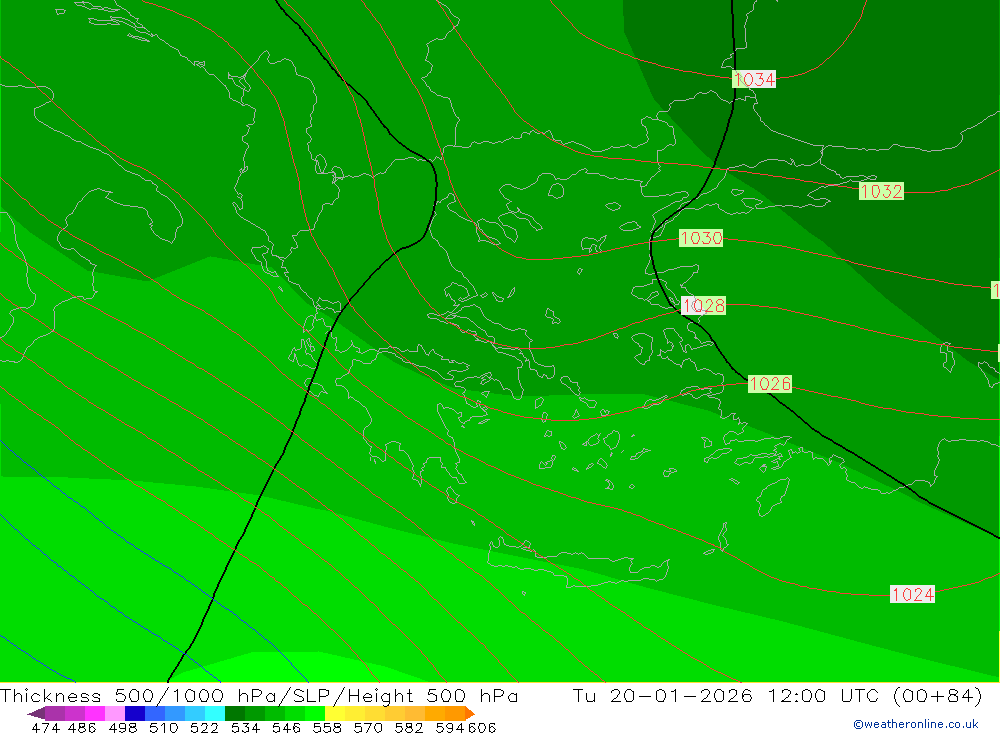Viewport: 1000px width, 733px height.
Task: Click the purple left arrow of legend
Action: (x=36, y=713)
